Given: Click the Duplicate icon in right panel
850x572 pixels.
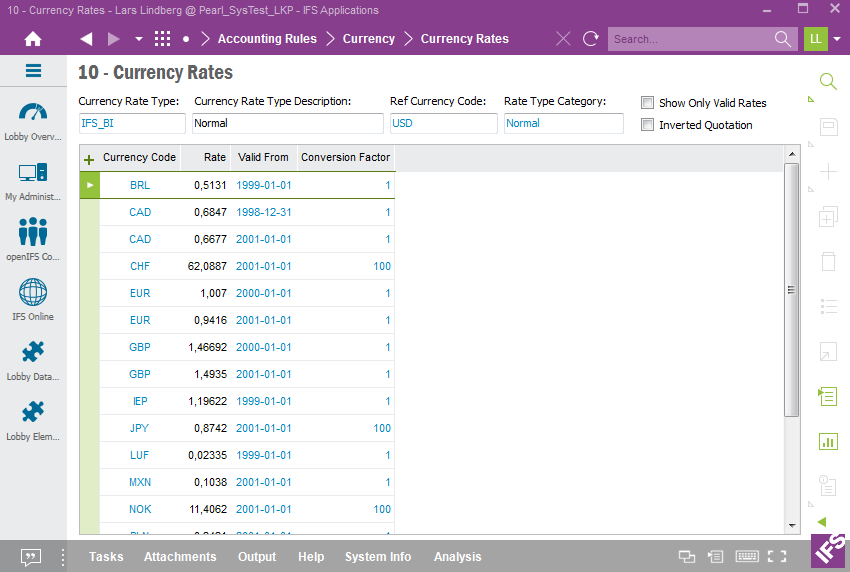Looking at the screenshot, I should click(x=828, y=217).
